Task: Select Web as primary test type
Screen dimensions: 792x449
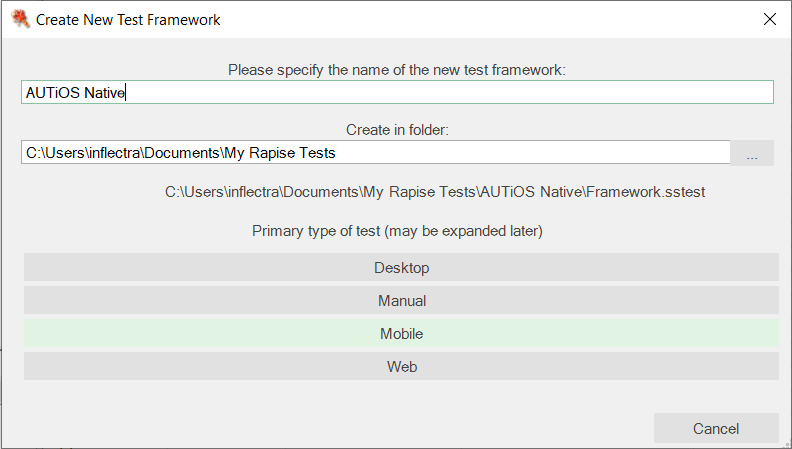Action: coord(401,367)
